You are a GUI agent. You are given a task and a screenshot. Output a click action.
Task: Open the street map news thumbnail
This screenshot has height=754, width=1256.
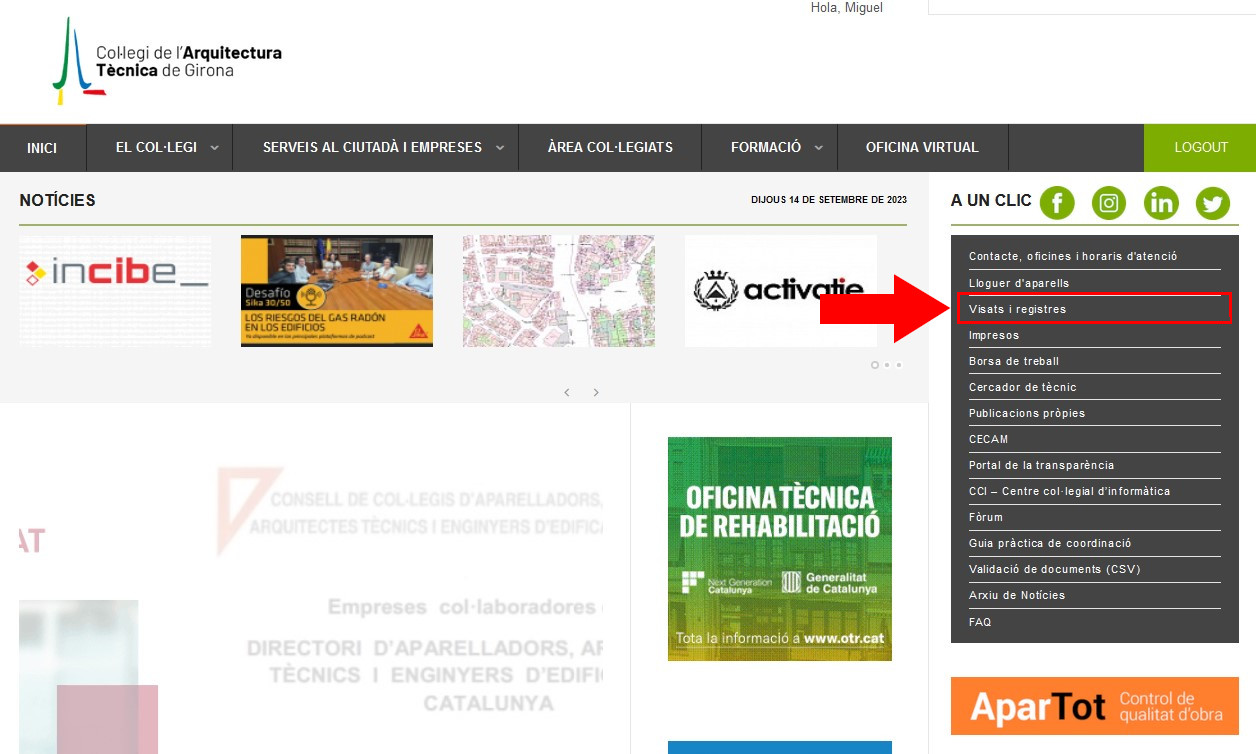coord(559,291)
